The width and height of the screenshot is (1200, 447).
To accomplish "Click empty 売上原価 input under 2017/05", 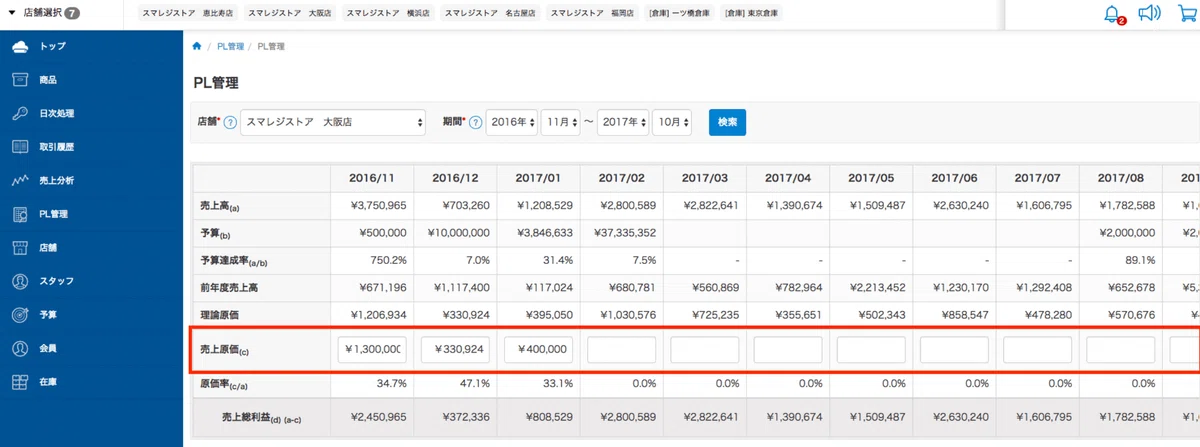I will (x=870, y=350).
